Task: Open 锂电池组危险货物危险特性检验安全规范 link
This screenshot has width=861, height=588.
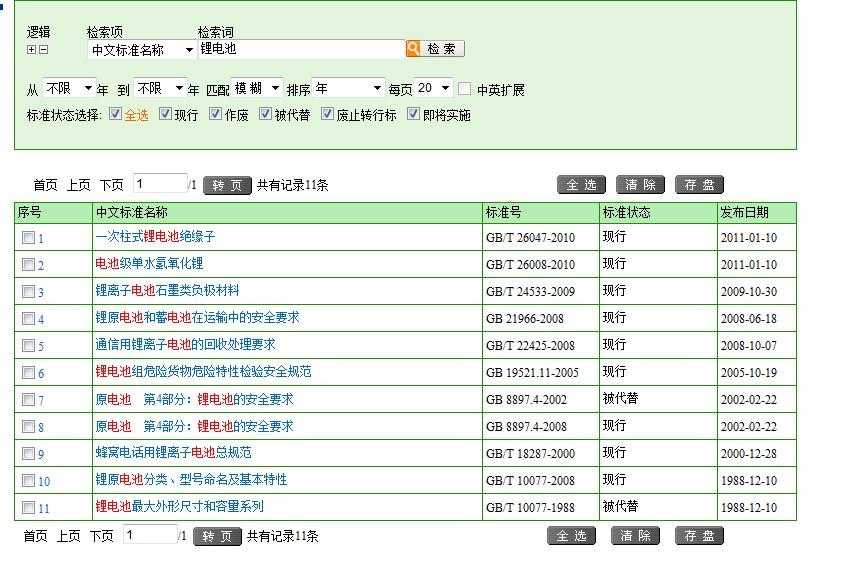Action: [204, 371]
